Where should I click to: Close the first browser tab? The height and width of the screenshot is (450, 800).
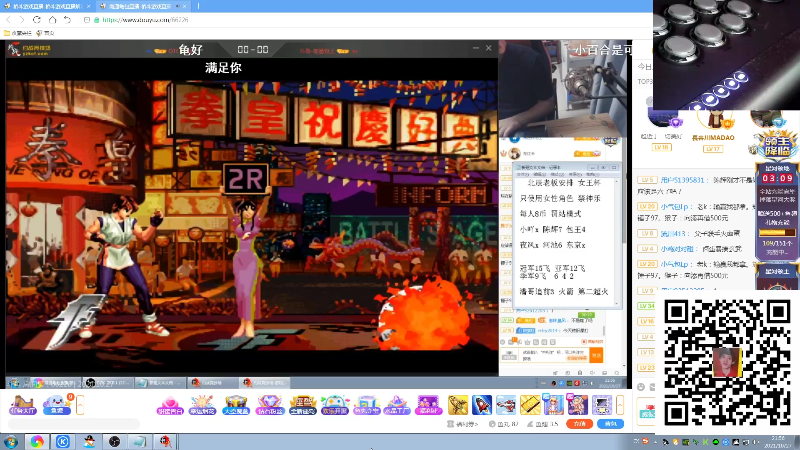coord(88,6)
